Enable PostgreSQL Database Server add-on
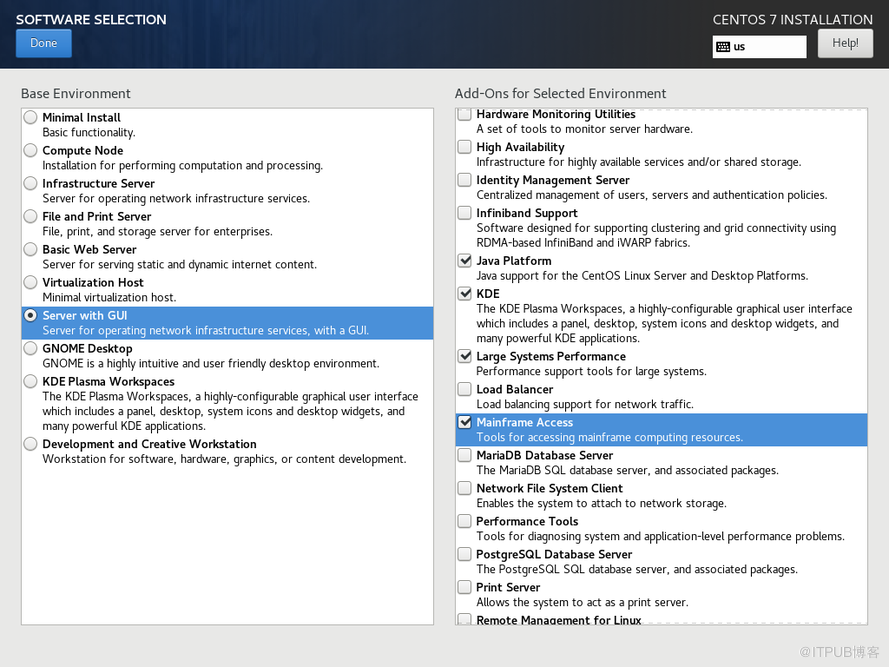Image resolution: width=889 pixels, height=667 pixels. [465, 555]
